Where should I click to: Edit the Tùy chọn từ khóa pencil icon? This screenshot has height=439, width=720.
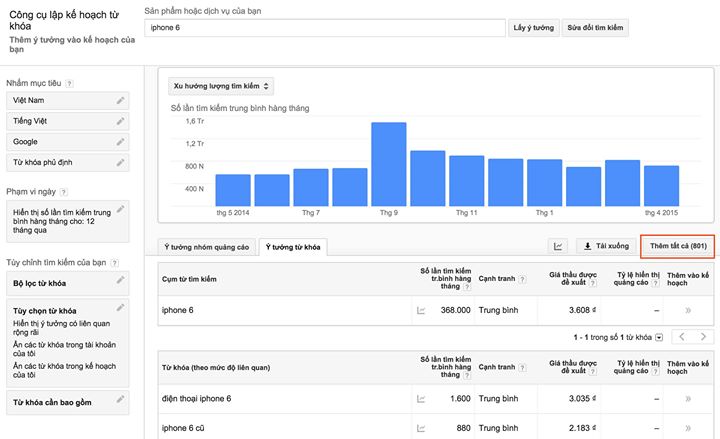coord(120,307)
